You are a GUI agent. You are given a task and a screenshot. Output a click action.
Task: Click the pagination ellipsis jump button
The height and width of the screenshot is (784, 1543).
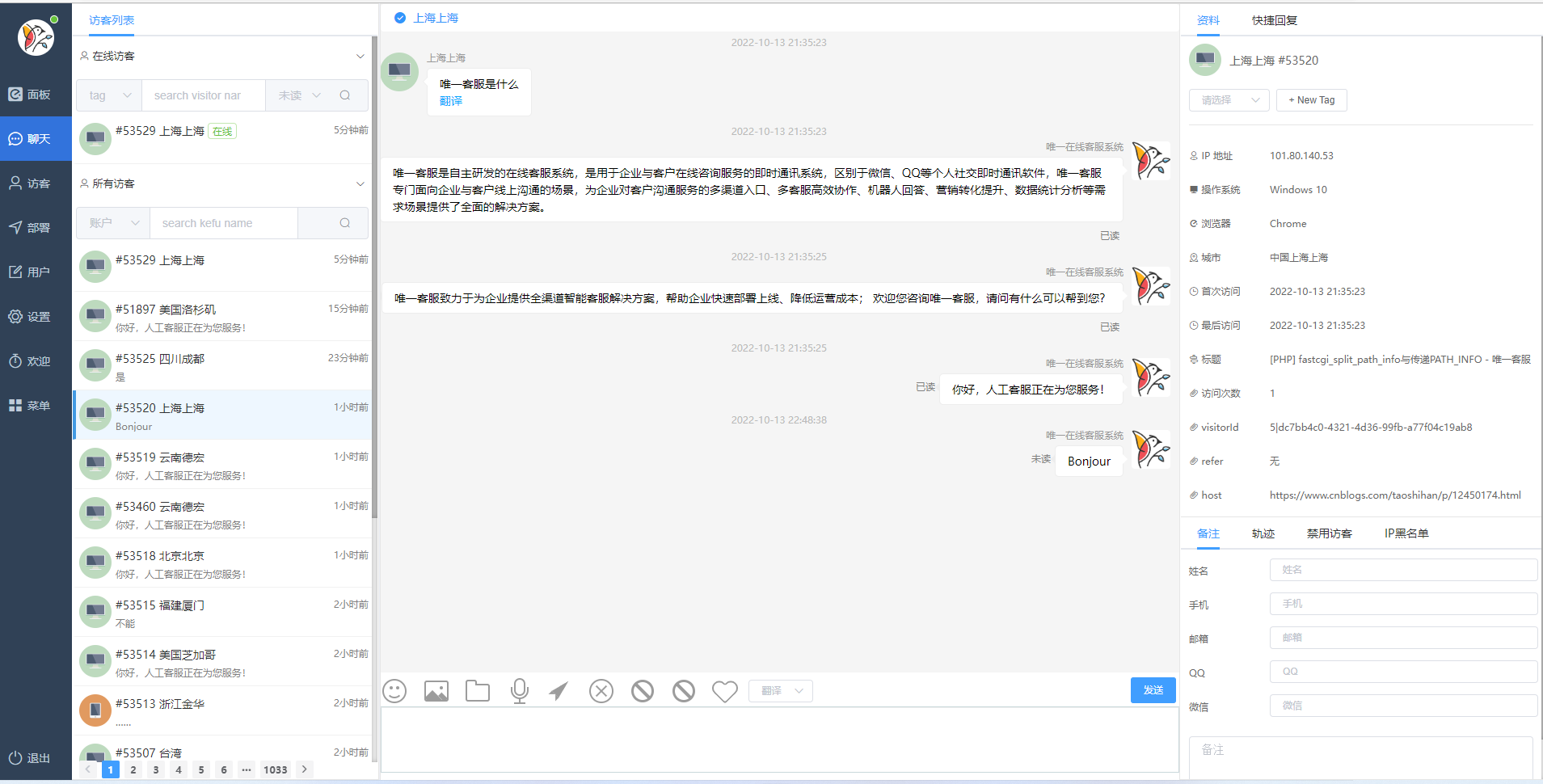pos(247,769)
